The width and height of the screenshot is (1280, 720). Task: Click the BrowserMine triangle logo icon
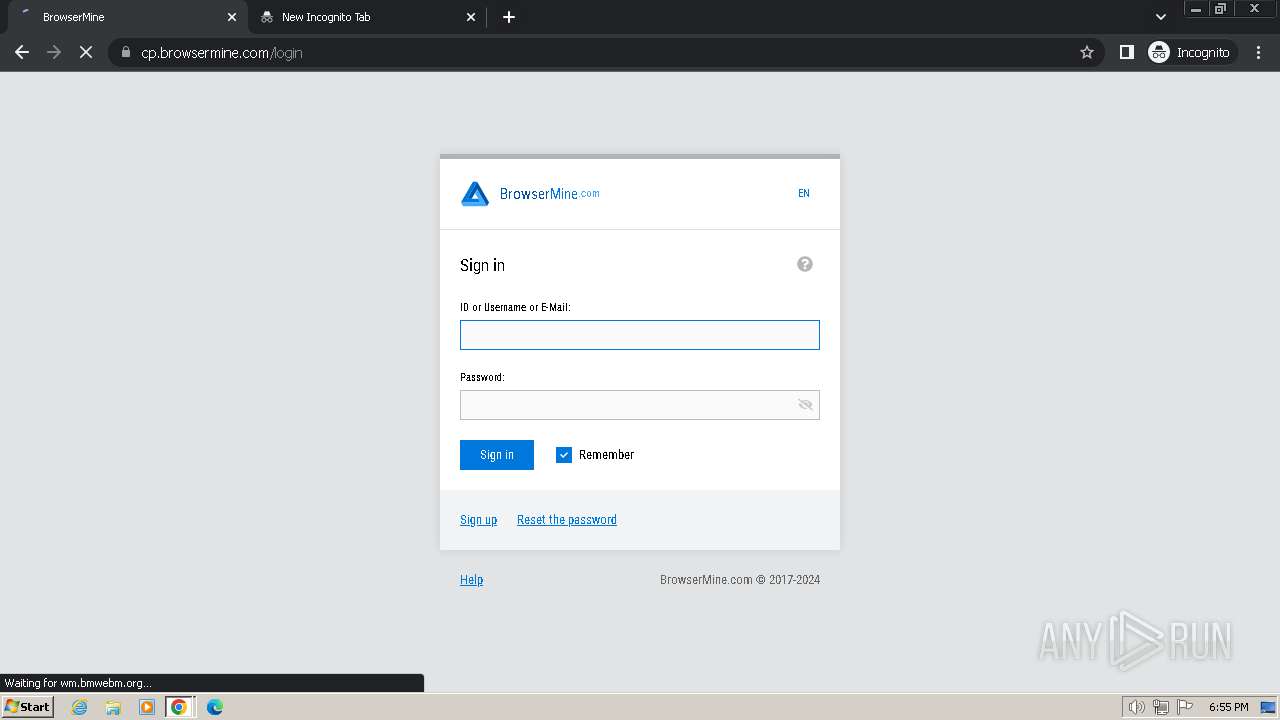click(x=475, y=193)
